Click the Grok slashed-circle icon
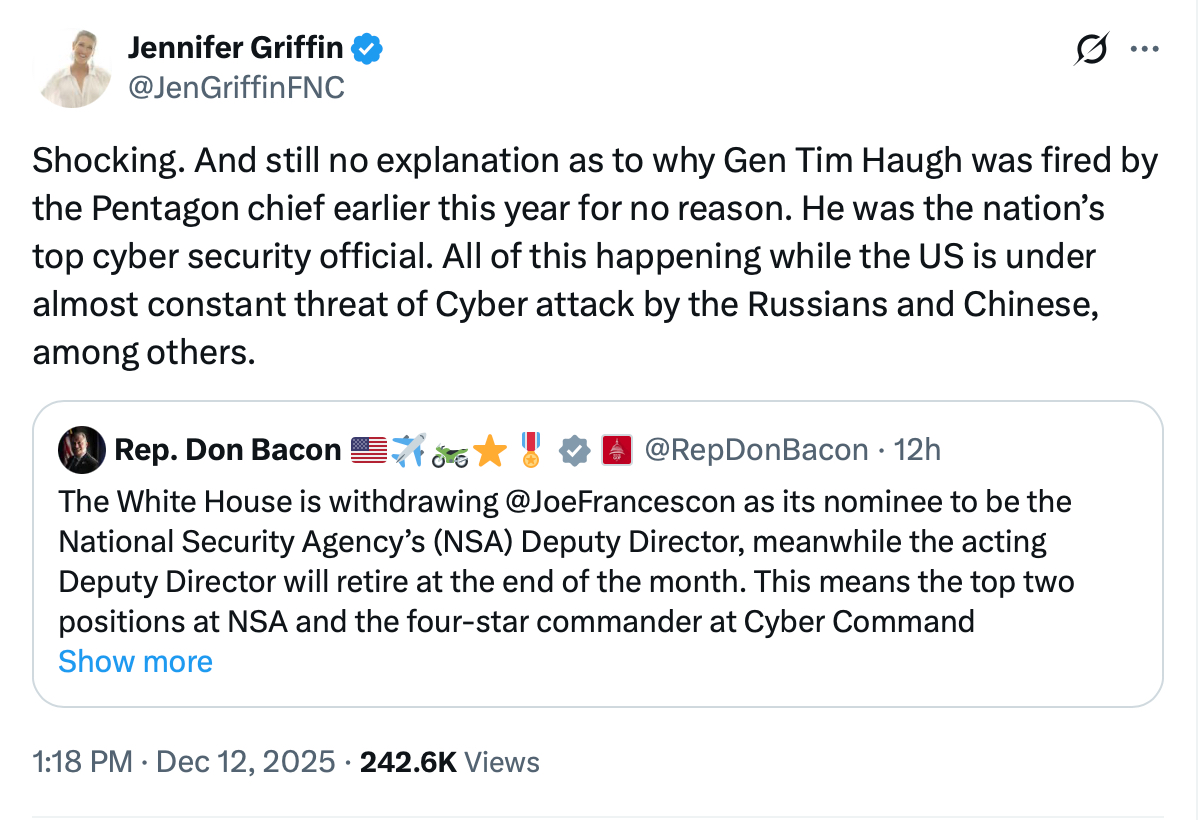Screen dimensions: 1198x820 1091,49
